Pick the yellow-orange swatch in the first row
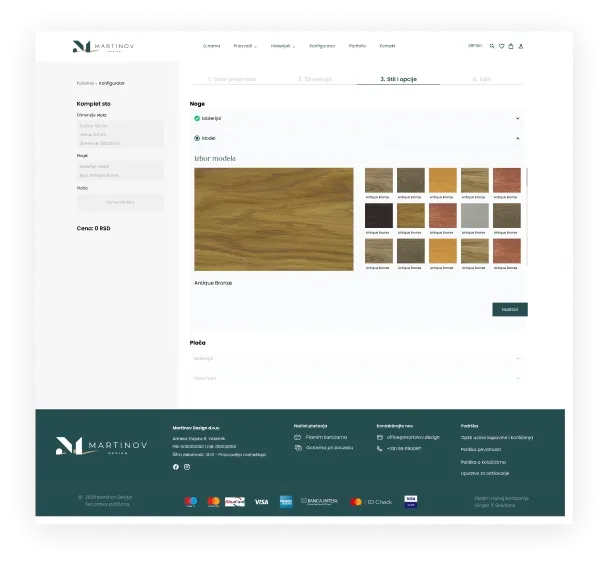 [443, 180]
